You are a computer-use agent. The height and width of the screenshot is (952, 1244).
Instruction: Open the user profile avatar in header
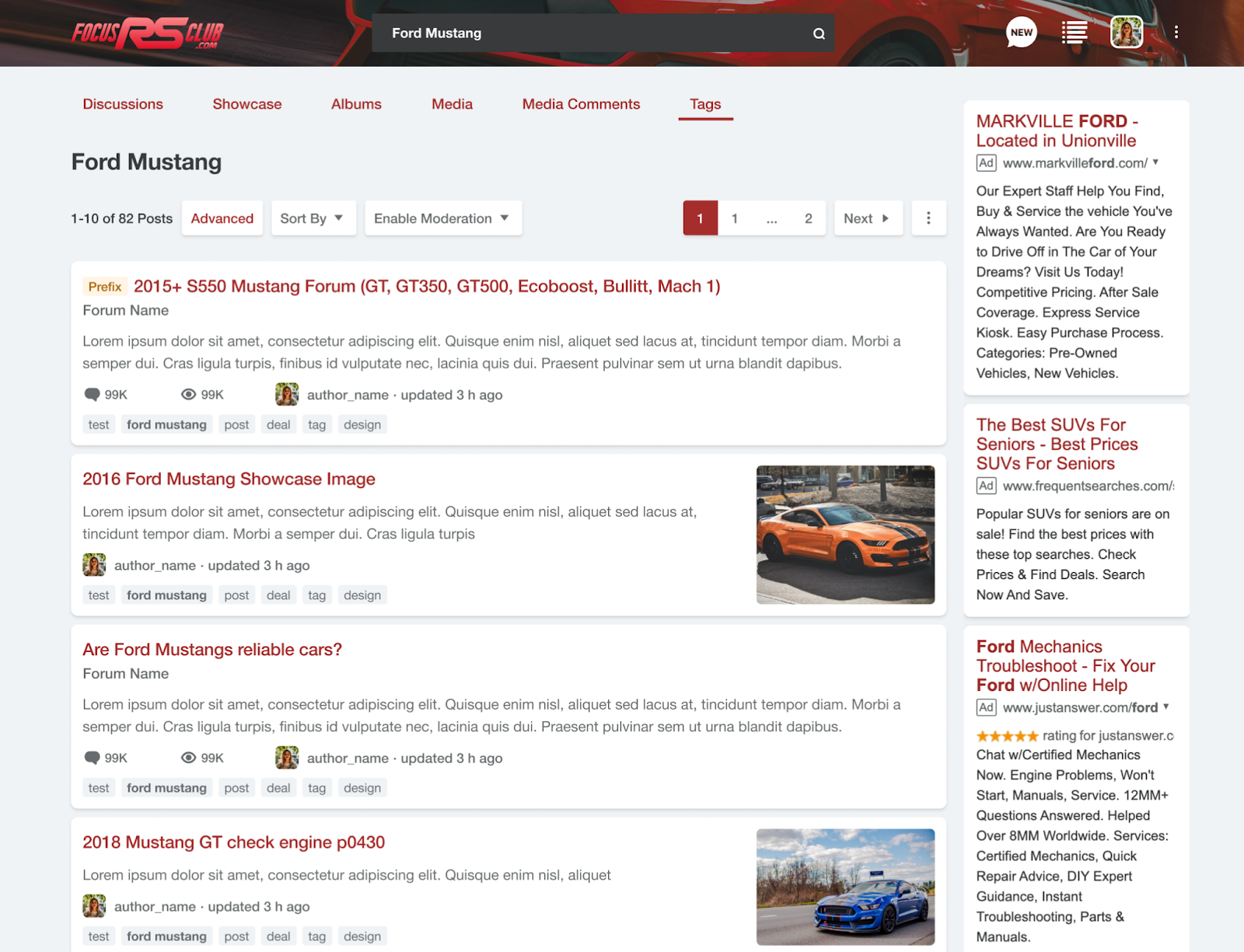pyautogui.click(x=1127, y=32)
